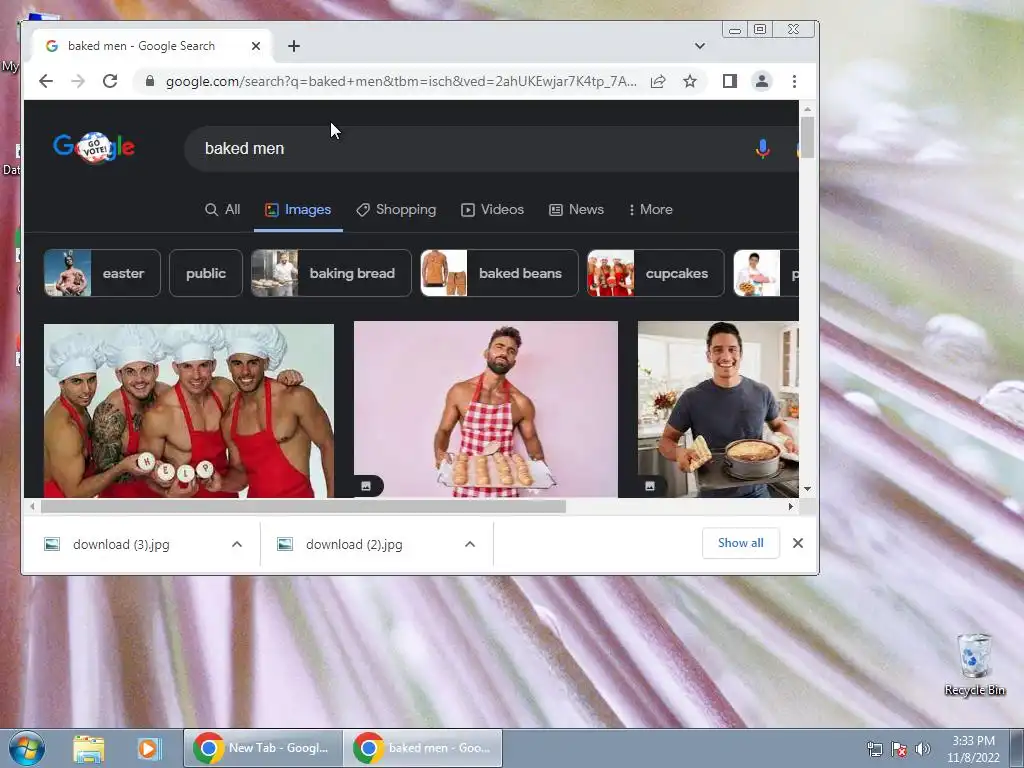Select the baked men Chrome taskbar window
The image size is (1024, 768).
click(423, 748)
